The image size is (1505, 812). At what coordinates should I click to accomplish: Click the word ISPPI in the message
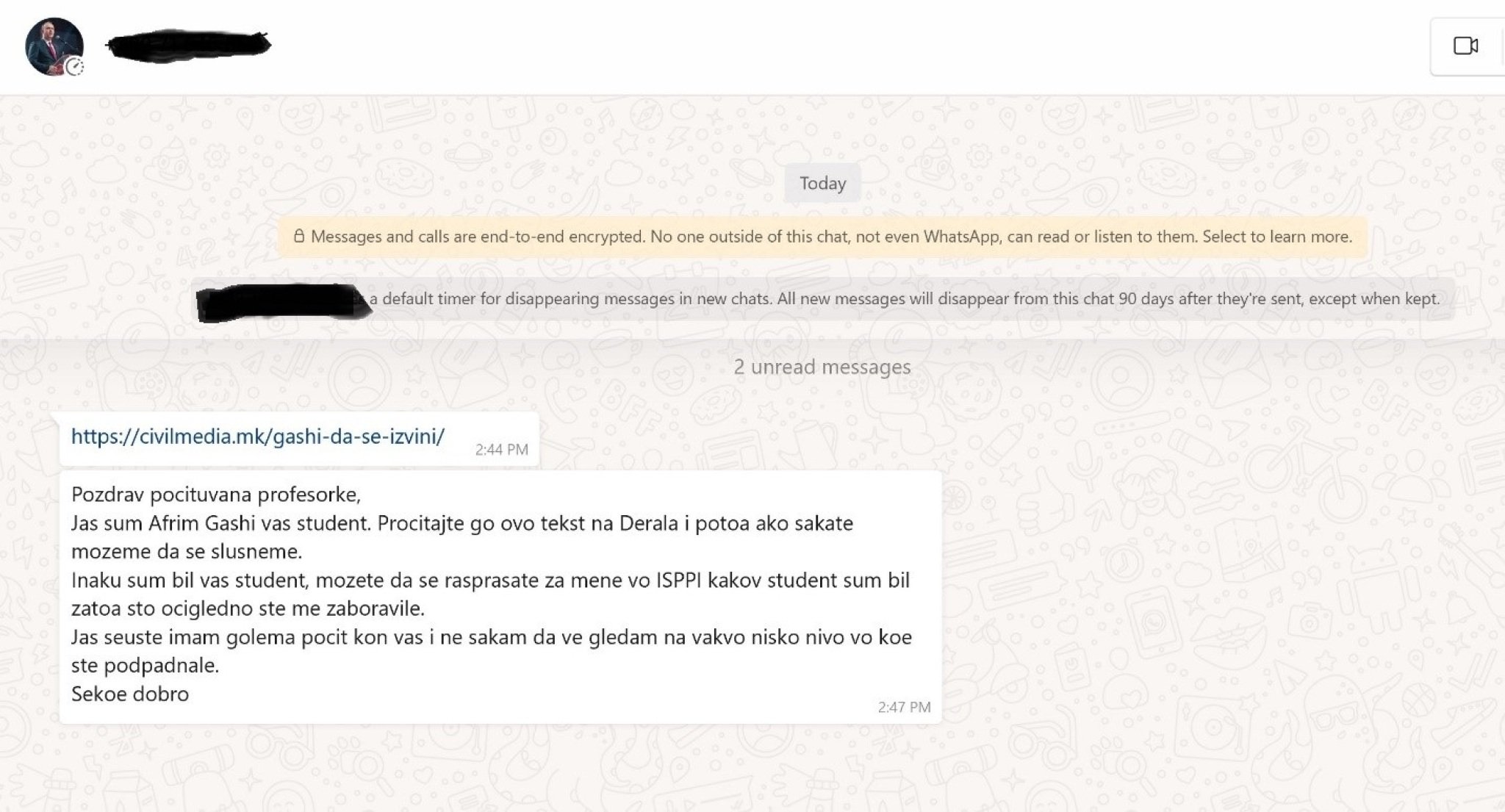point(679,581)
